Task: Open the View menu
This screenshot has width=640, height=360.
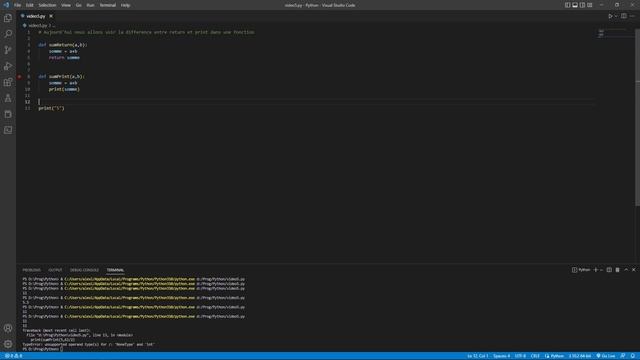Action: pyautogui.click(x=66, y=5)
